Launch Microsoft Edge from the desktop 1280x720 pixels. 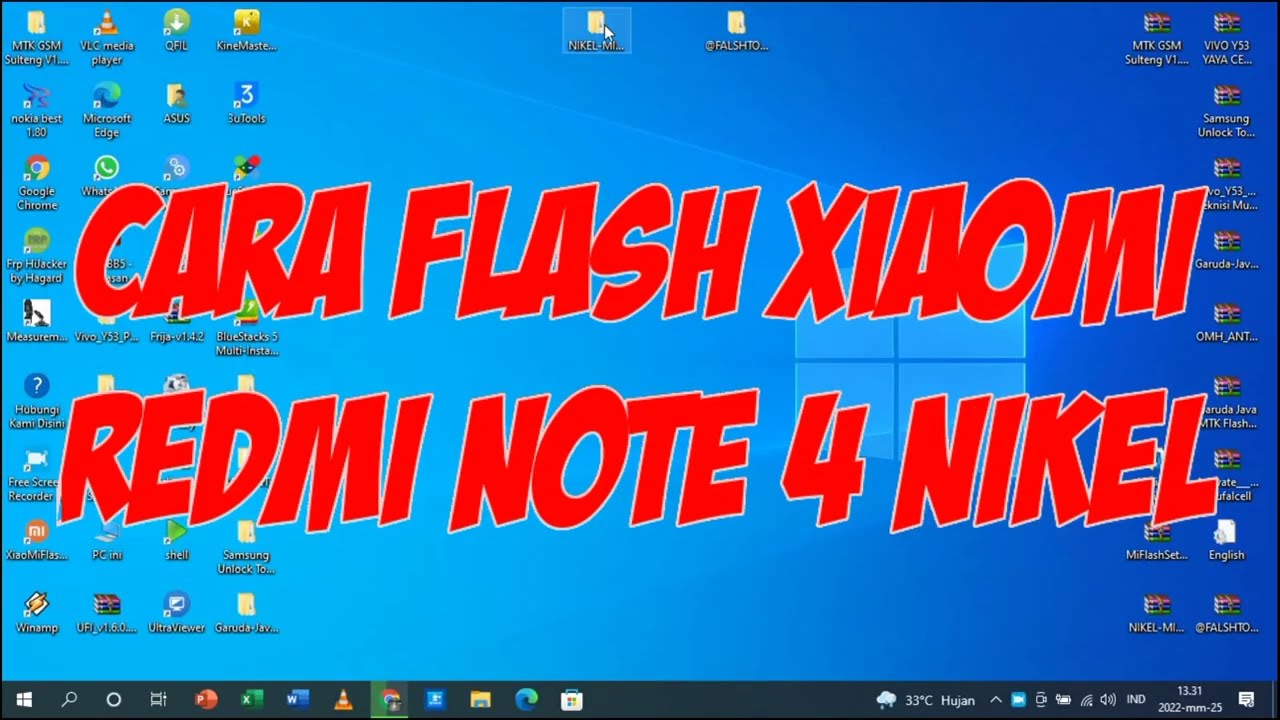(107, 111)
